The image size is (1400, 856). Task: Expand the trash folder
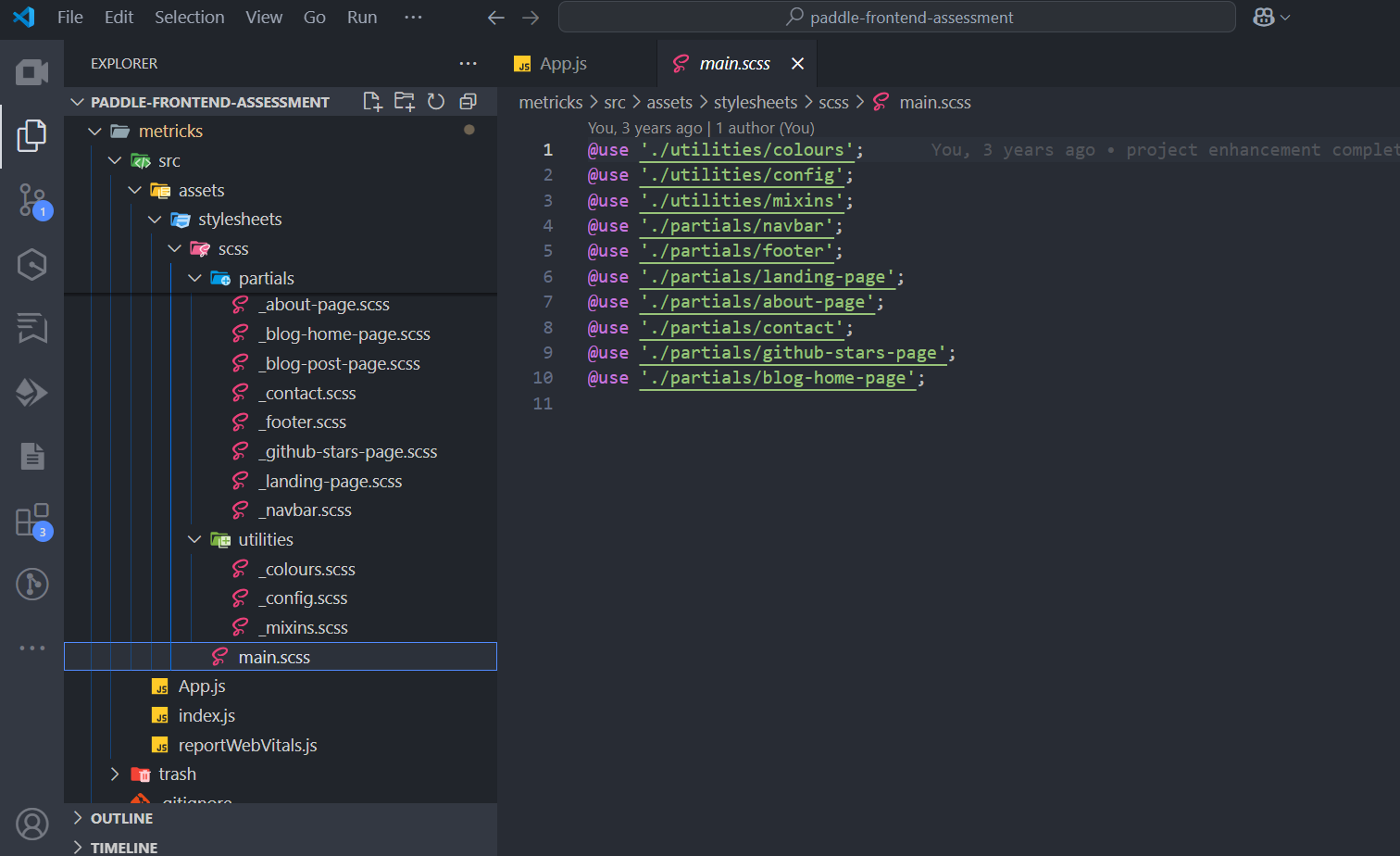(176, 774)
